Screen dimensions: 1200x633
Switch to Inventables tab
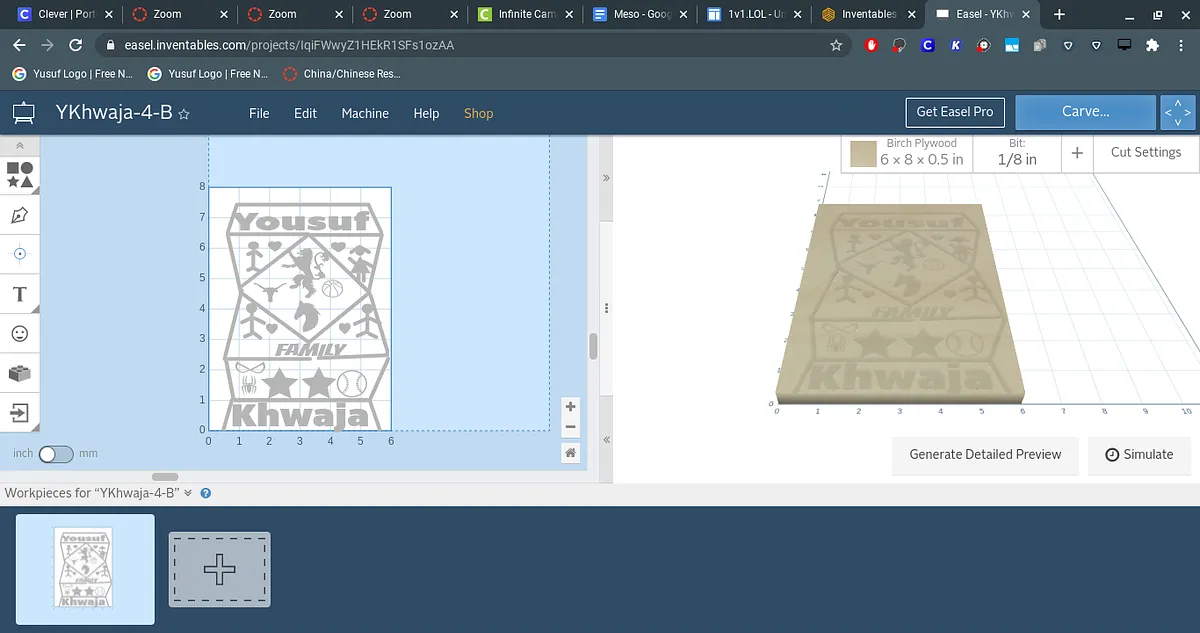pos(868,14)
